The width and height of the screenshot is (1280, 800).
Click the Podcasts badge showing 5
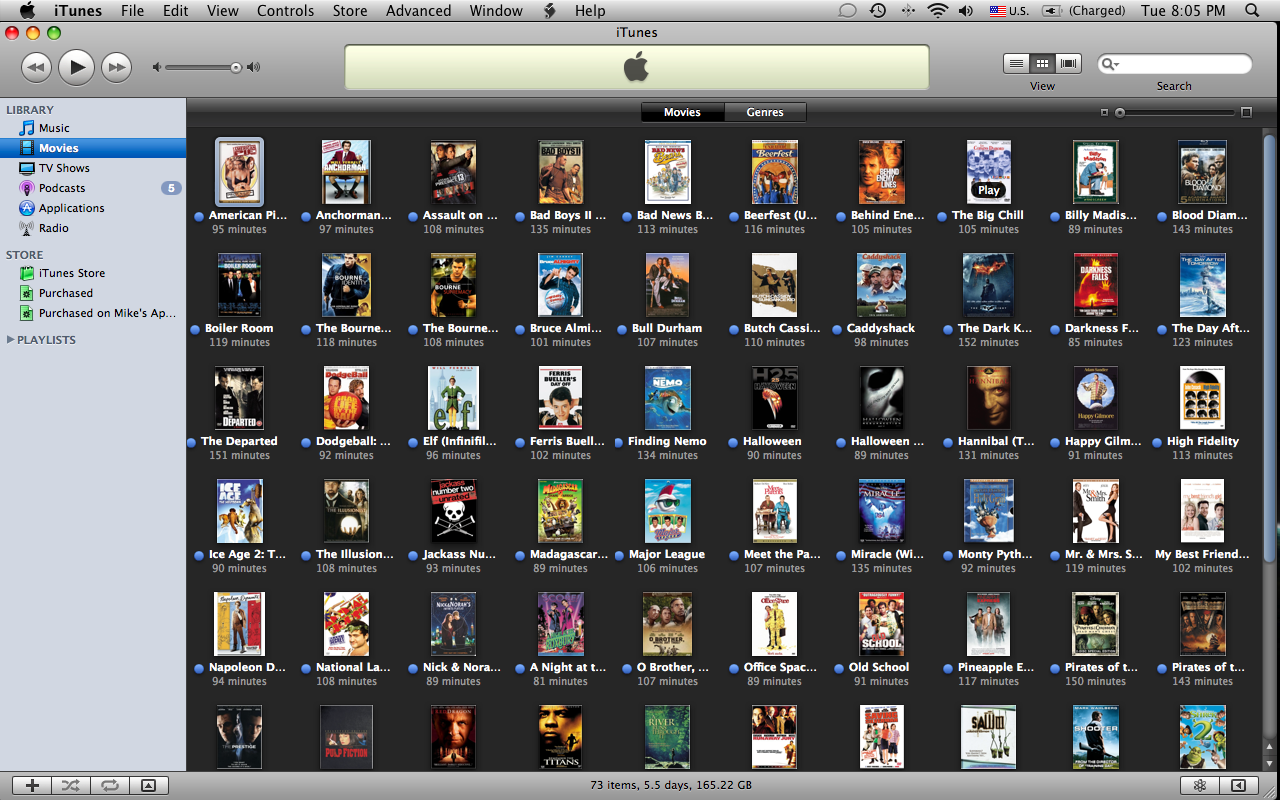coord(171,188)
